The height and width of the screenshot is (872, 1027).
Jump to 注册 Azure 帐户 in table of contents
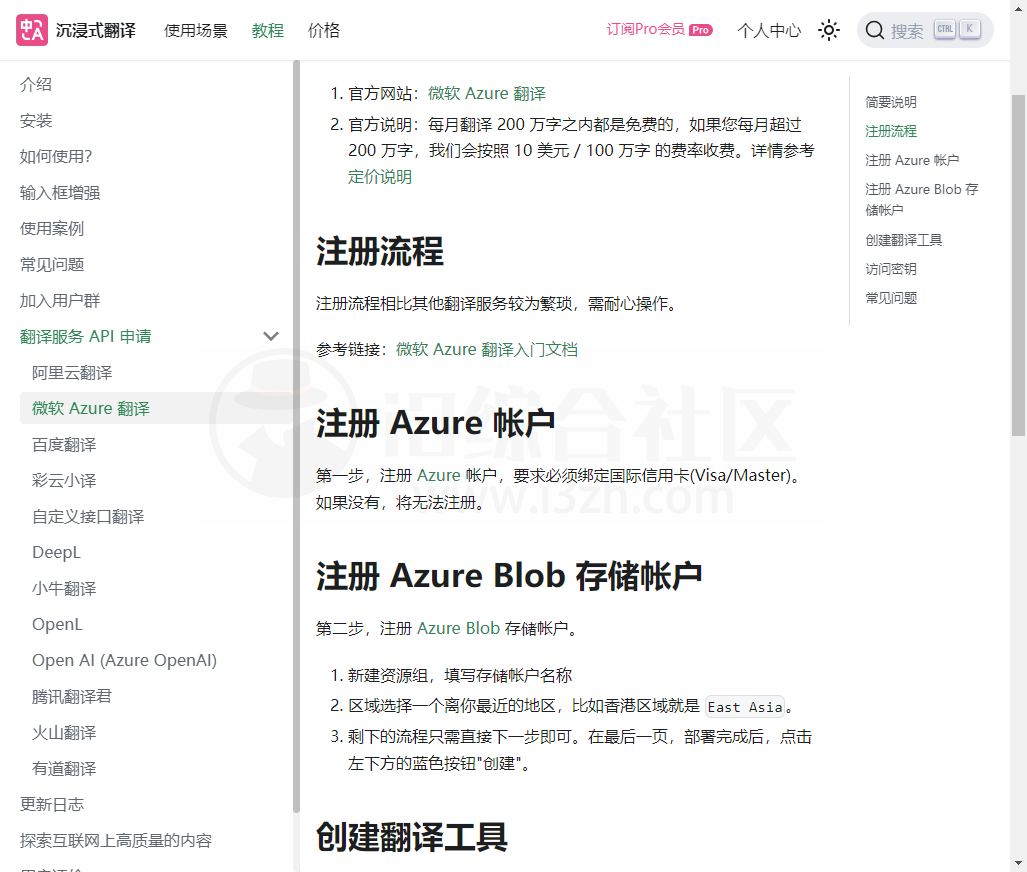coord(912,160)
